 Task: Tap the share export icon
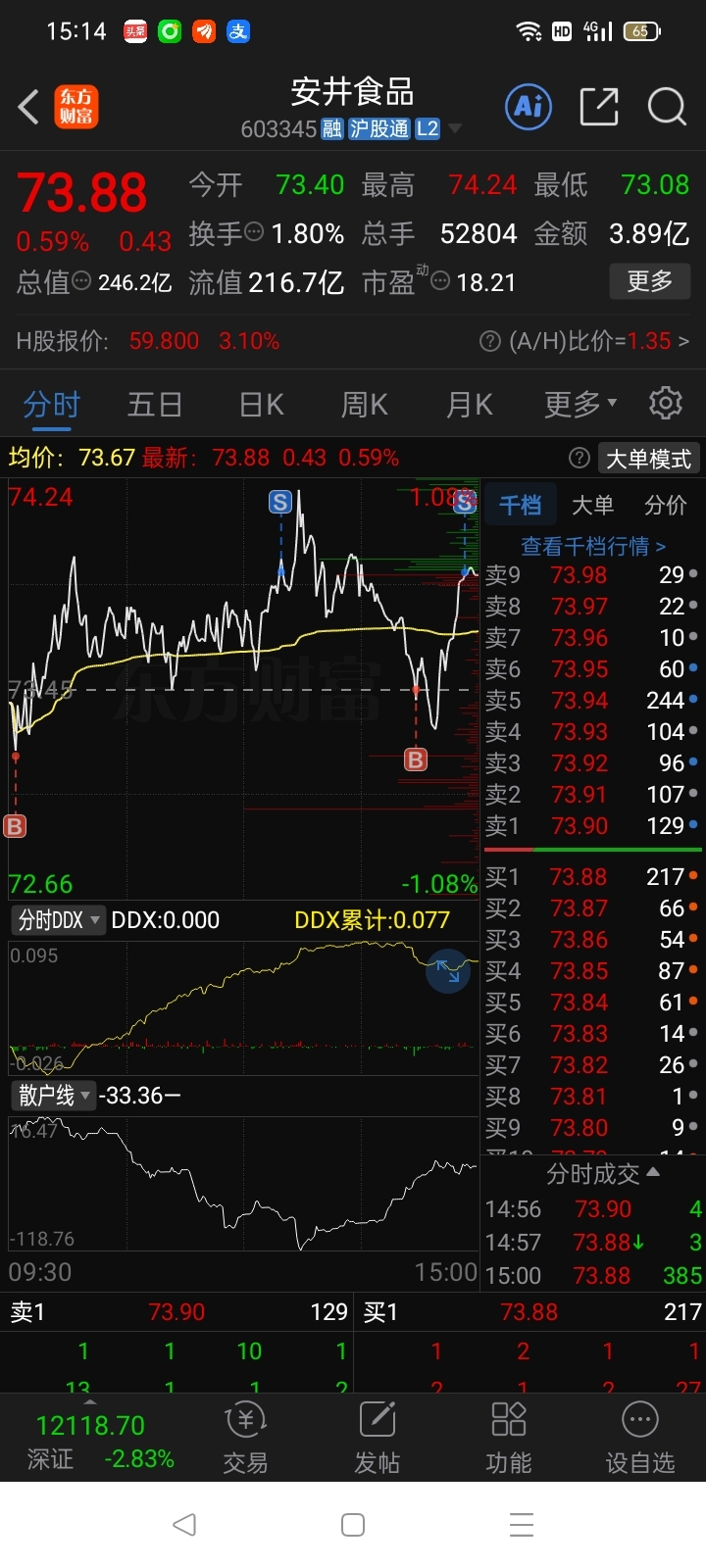pos(599,106)
